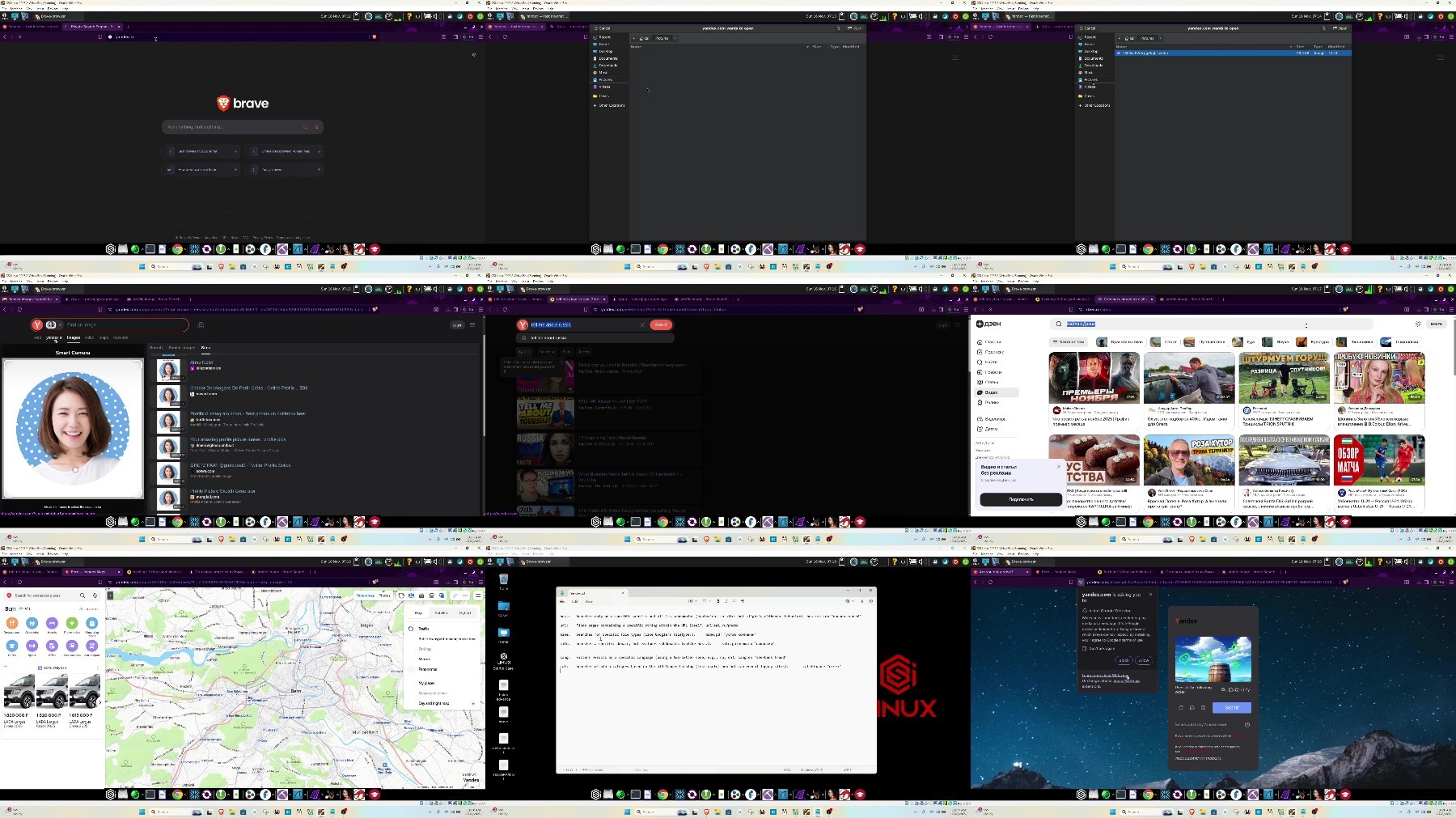Click the red Search button on Yandex
Image resolution: width=1456 pixels, height=818 pixels.
[661, 324]
